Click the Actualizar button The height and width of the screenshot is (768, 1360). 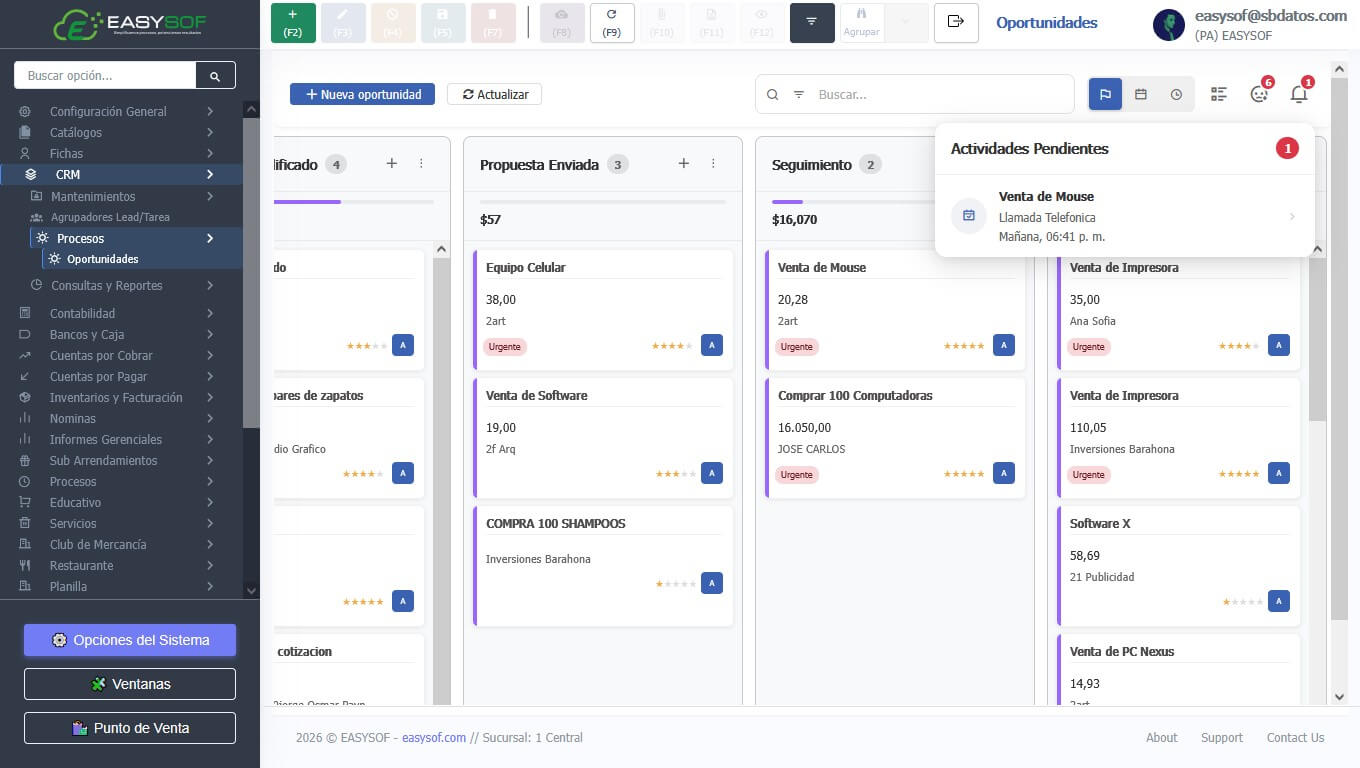pyautogui.click(x=494, y=94)
